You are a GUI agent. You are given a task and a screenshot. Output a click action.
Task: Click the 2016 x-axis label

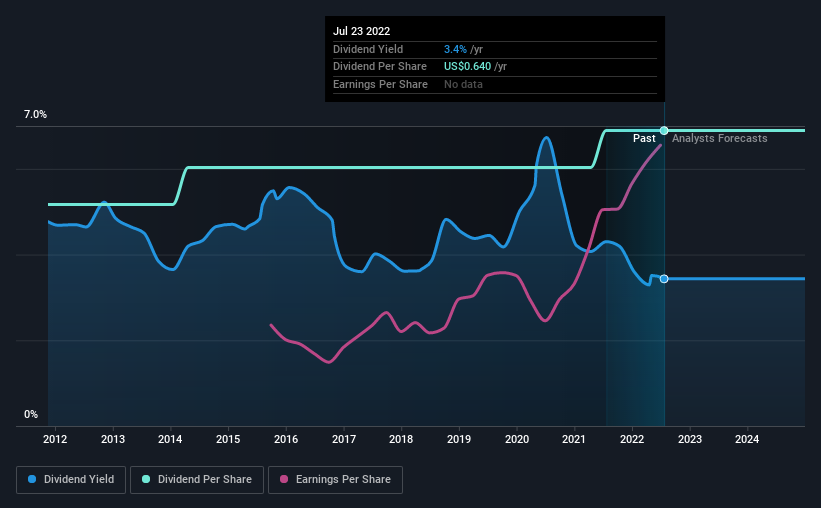[x=286, y=439]
